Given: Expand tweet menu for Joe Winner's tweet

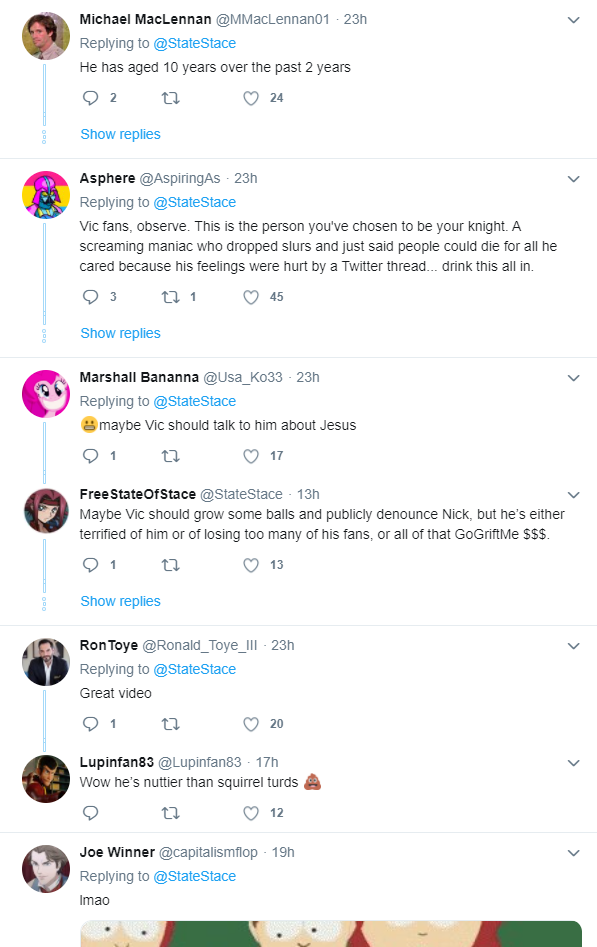Looking at the screenshot, I should tap(573, 853).
